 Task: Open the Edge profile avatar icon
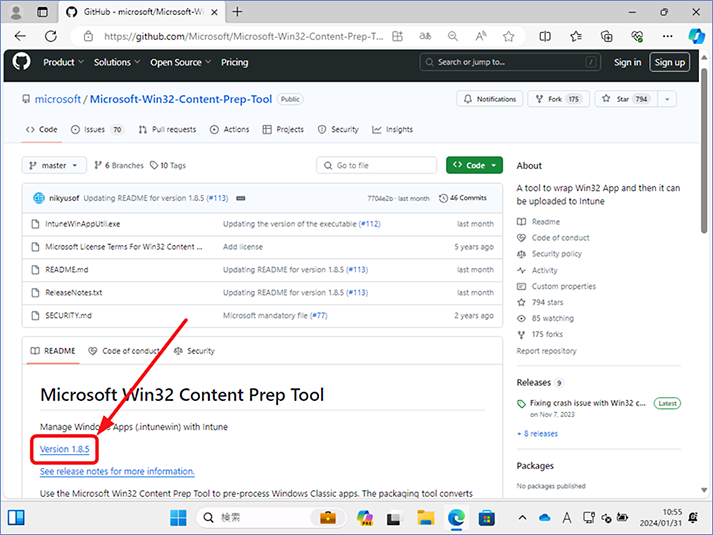pos(16,12)
